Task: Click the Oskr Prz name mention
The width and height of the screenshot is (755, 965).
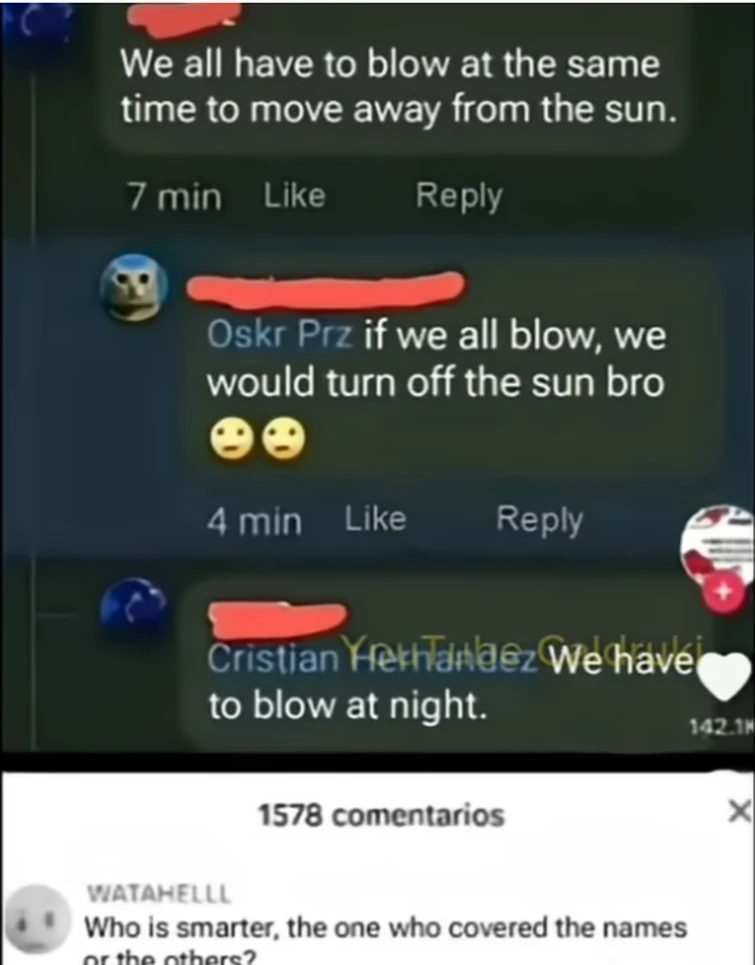Action: pos(281,335)
